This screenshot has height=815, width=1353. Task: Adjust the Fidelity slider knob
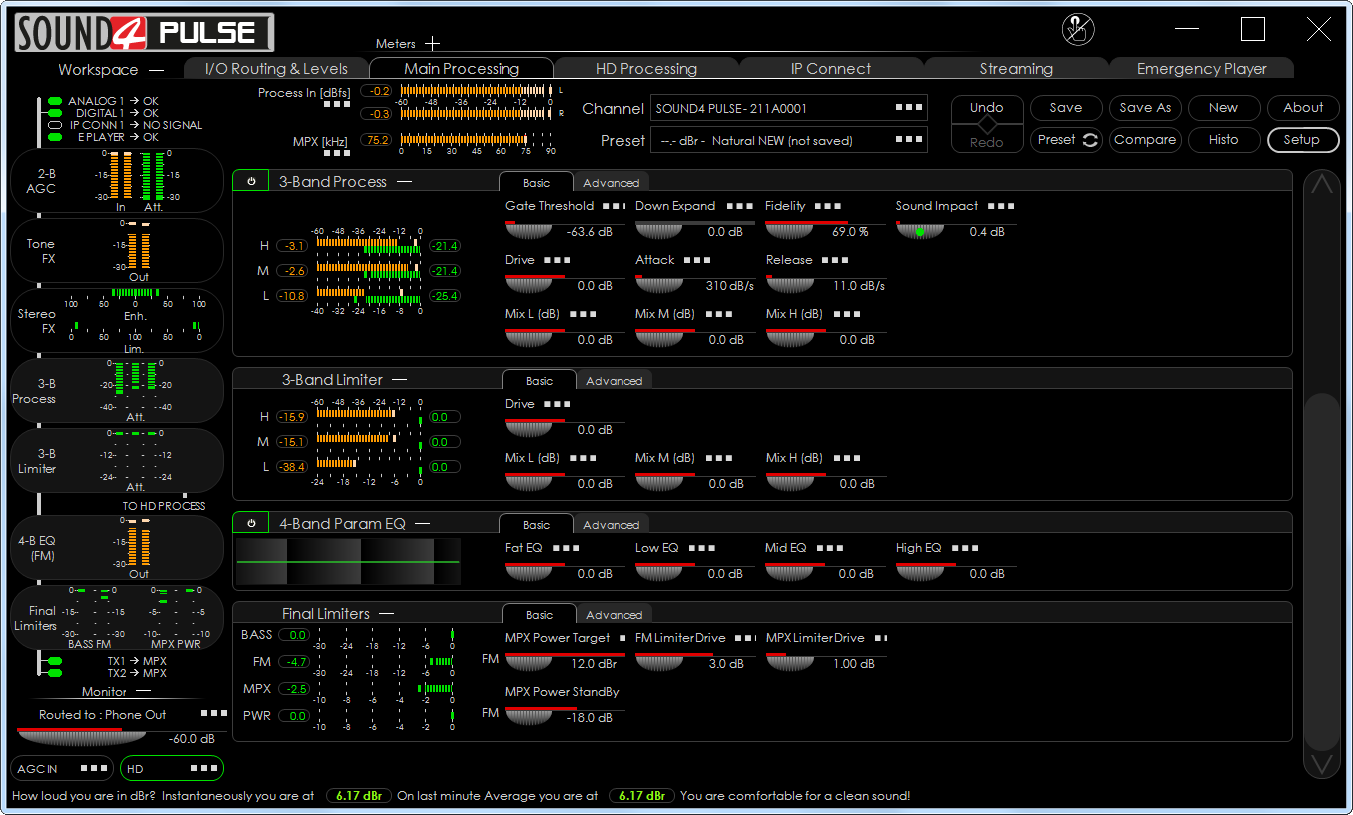(789, 231)
